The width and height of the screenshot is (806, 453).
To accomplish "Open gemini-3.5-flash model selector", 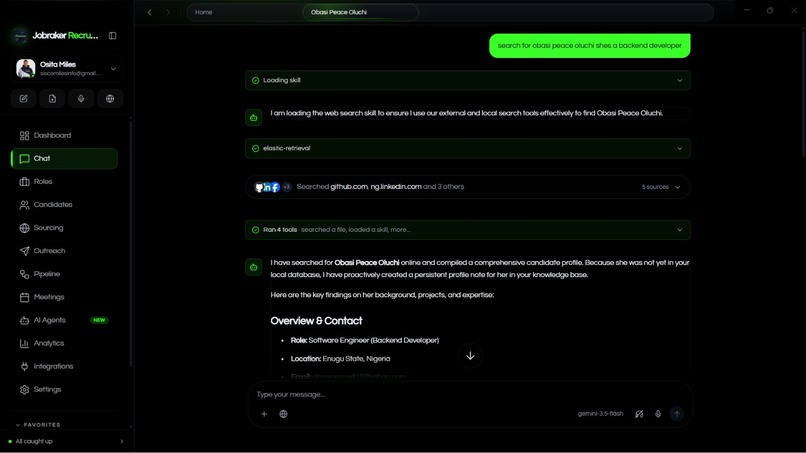I will point(600,414).
